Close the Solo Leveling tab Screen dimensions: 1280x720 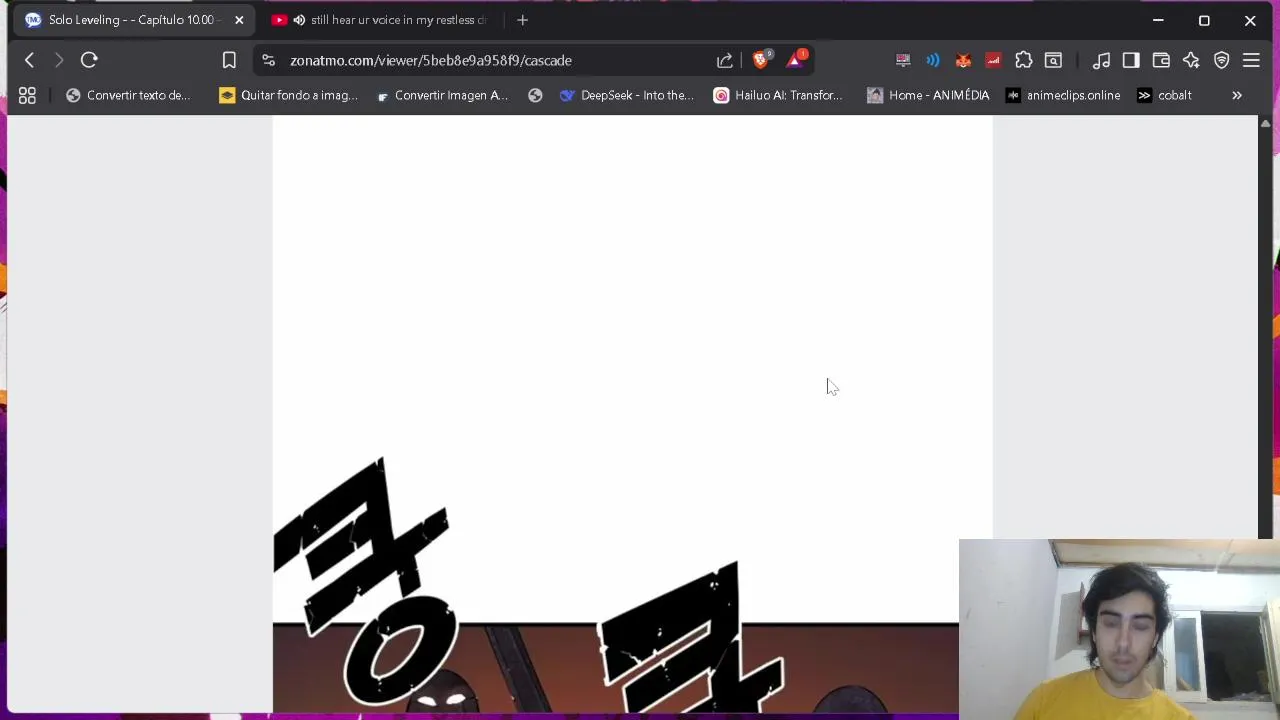(x=239, y=20)
